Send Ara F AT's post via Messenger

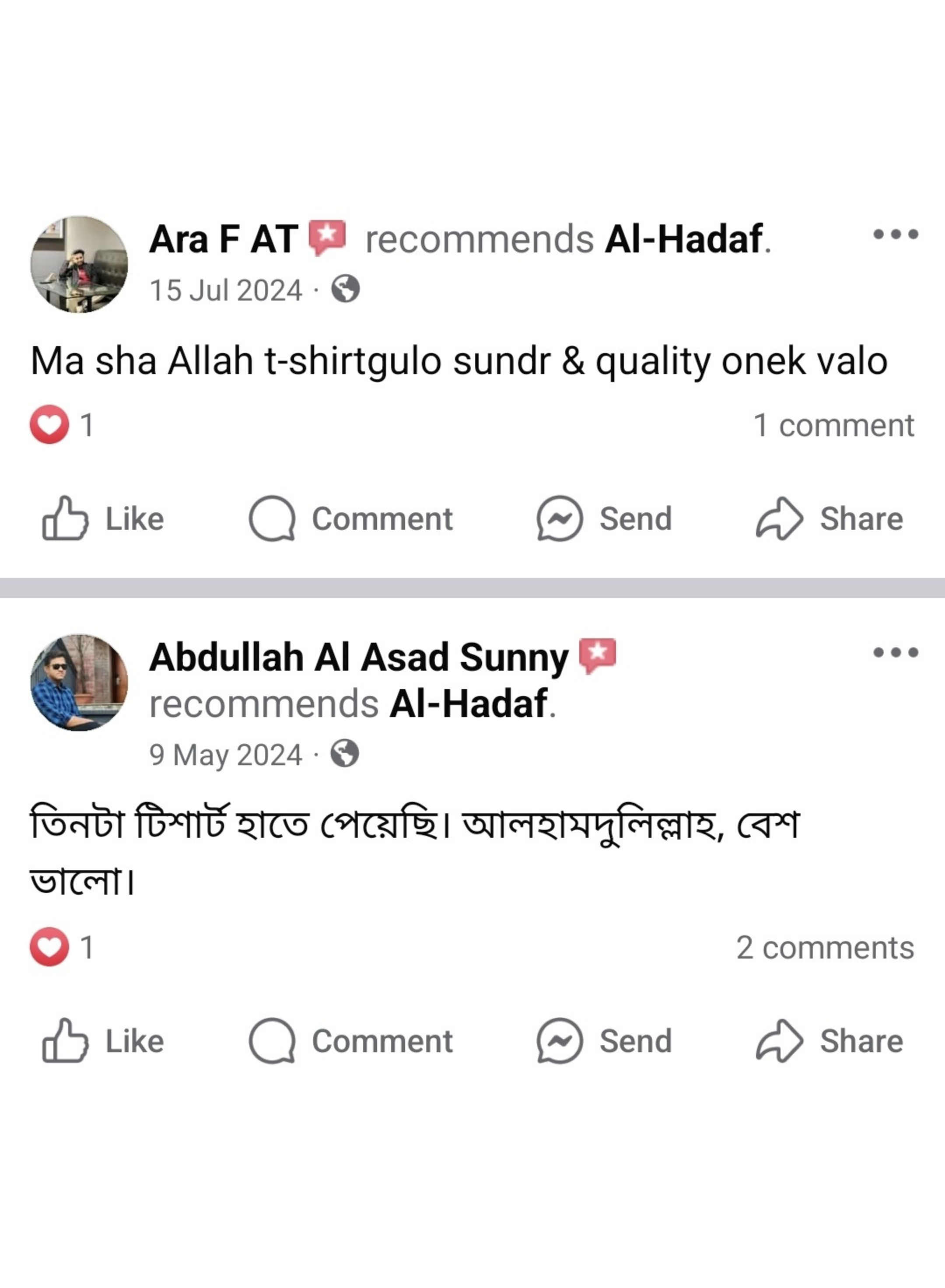point(604,519)
